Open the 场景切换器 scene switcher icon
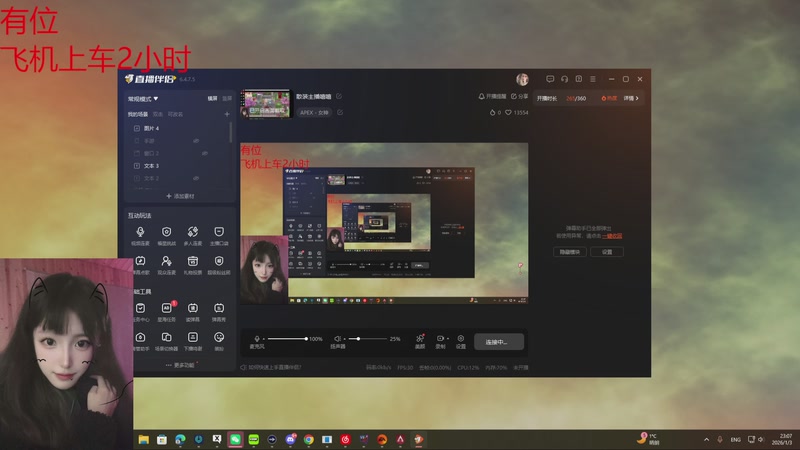Viewport: 800px width, 450px height. pos(166,337)
